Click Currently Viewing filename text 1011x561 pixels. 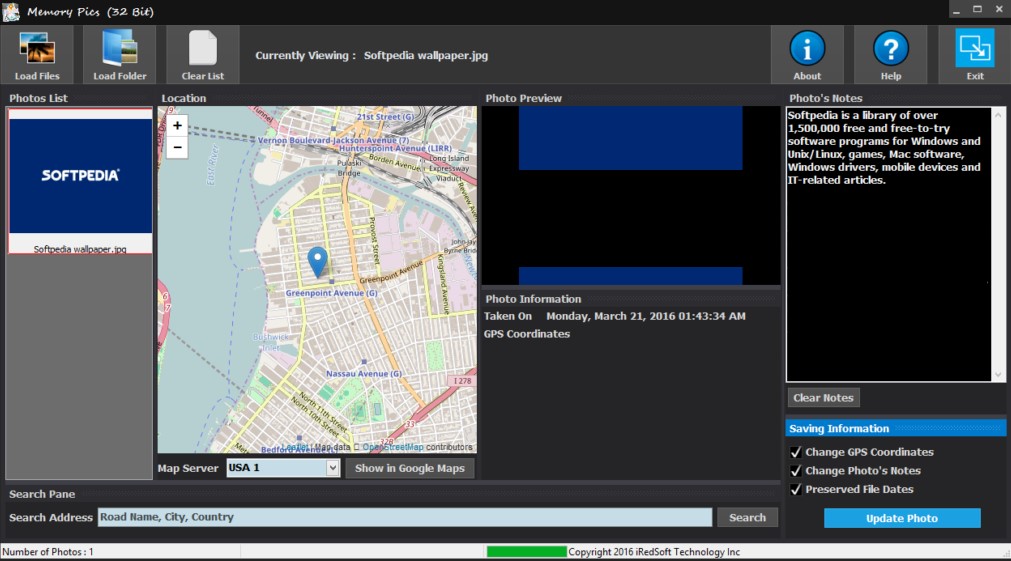[x=426, y=55]
